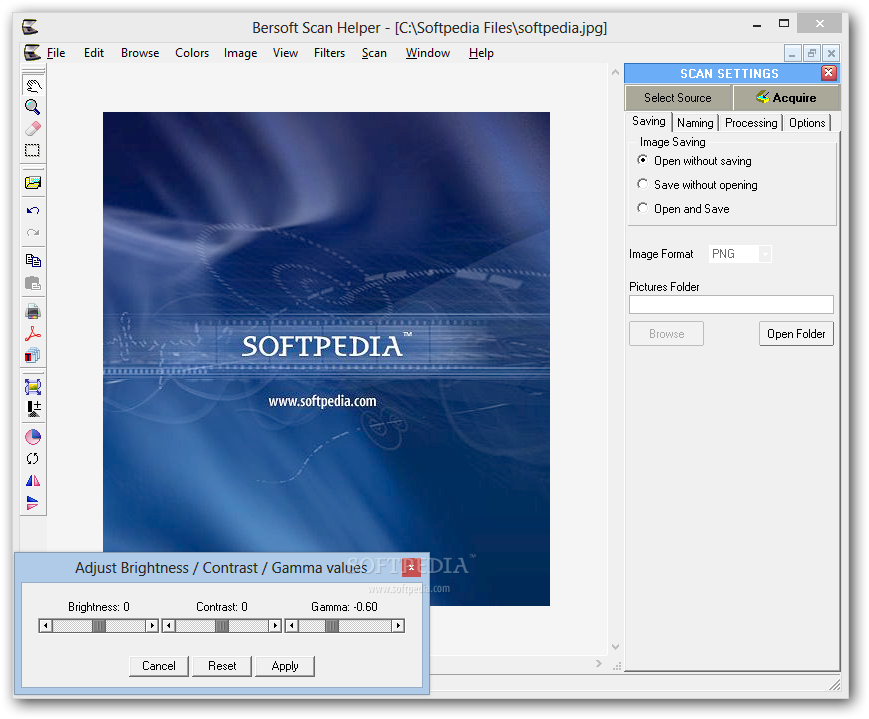Click the Acquire button
Image resolution: width=869 pixels, height=719 pixels.
tap(786, 98)
